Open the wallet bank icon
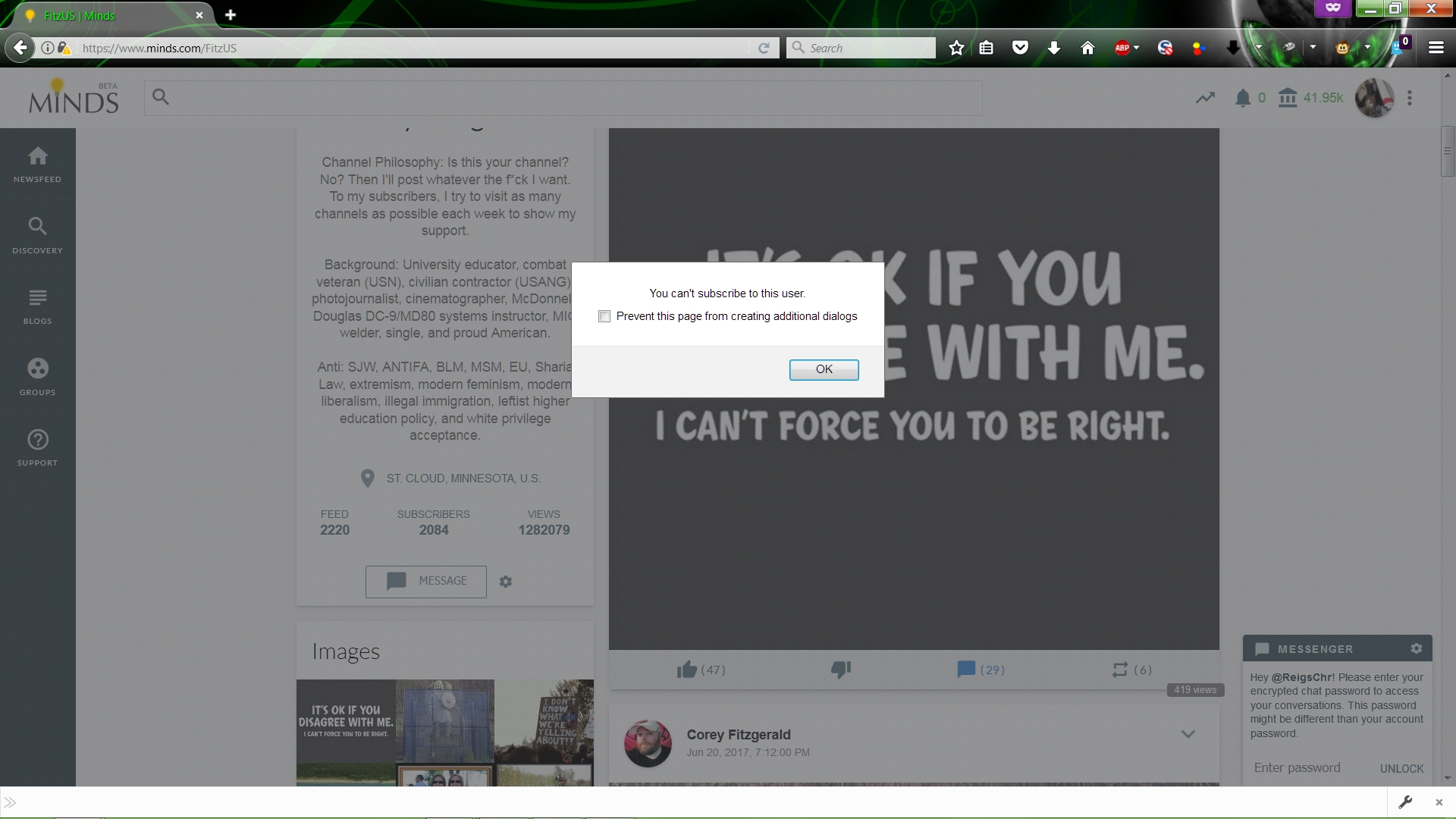 tap(1288, 98)
